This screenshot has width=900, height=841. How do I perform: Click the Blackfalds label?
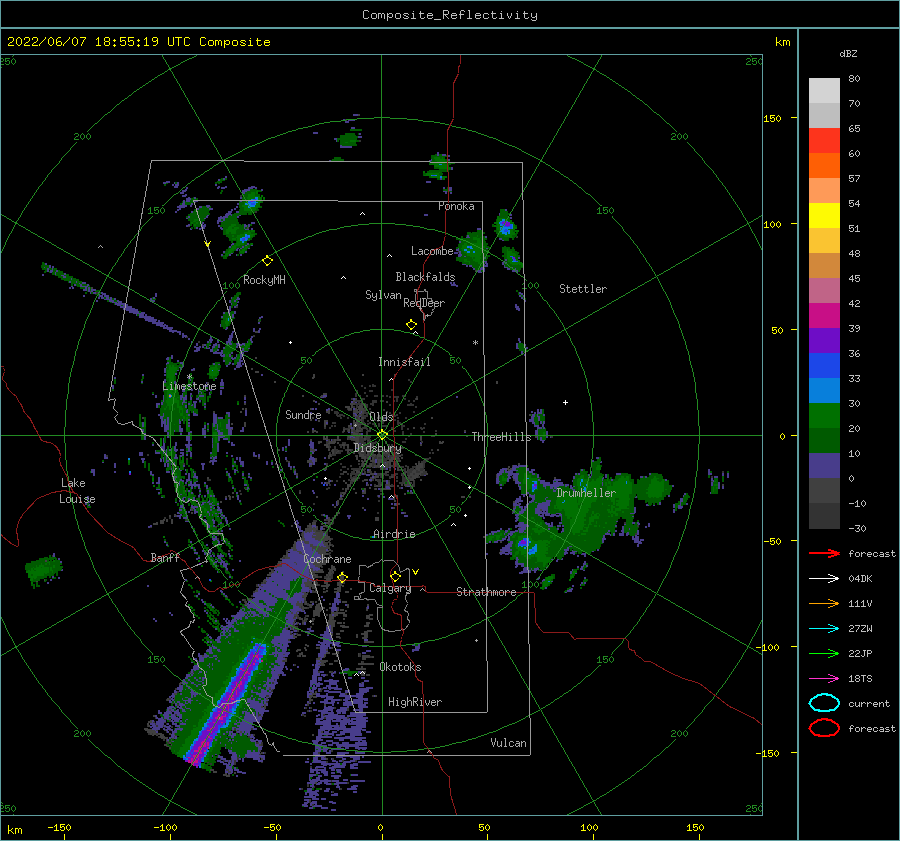(x=425, y=277)
